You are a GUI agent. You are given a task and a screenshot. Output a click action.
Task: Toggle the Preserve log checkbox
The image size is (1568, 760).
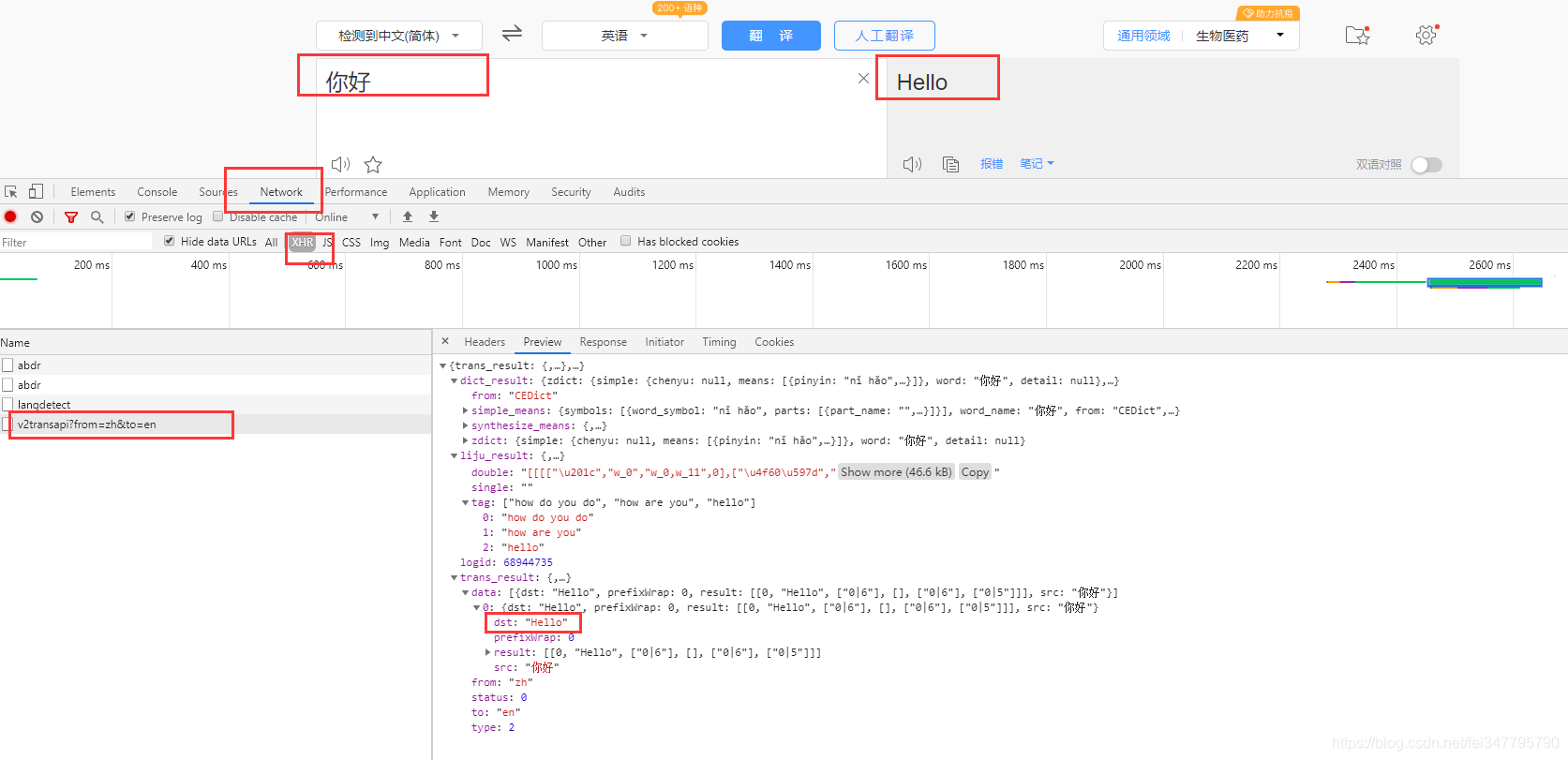tap(130, 216)
